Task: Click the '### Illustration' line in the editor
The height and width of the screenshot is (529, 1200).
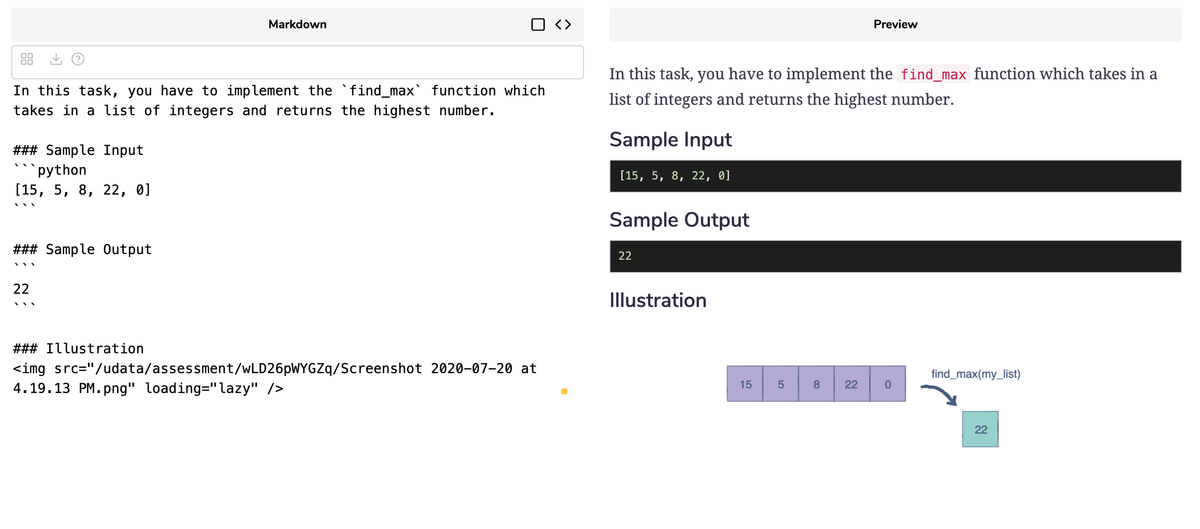Action: click(x=79, y=348)
